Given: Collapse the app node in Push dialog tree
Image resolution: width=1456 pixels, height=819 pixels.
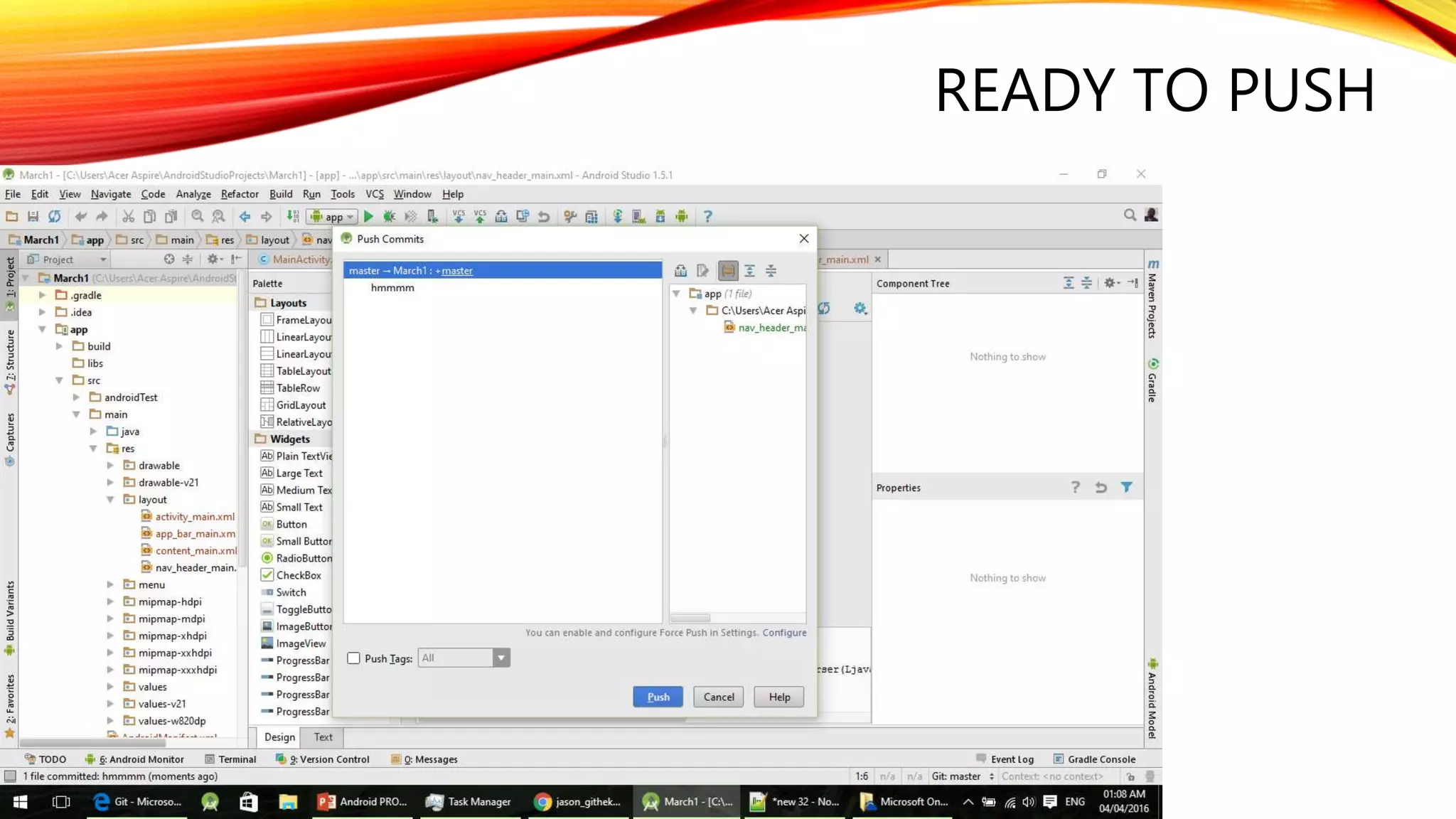Looking at the screenshot, I should (x=677, y=294).
